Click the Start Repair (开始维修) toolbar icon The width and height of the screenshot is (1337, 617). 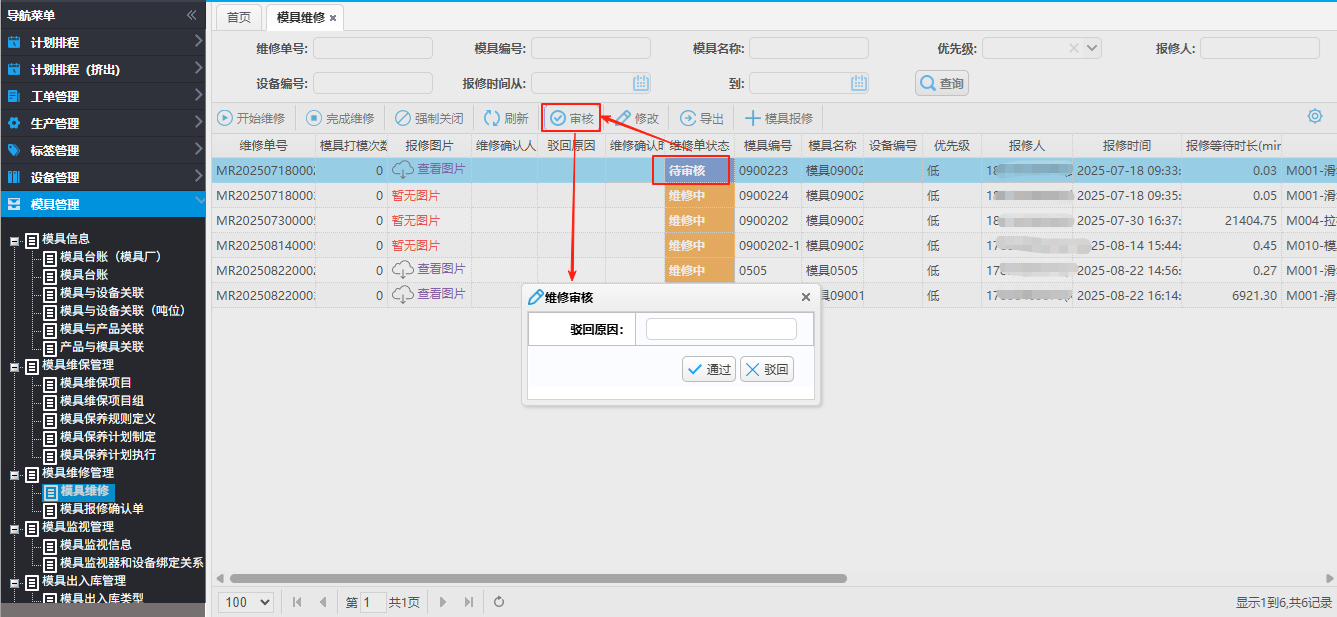point(226,118)
